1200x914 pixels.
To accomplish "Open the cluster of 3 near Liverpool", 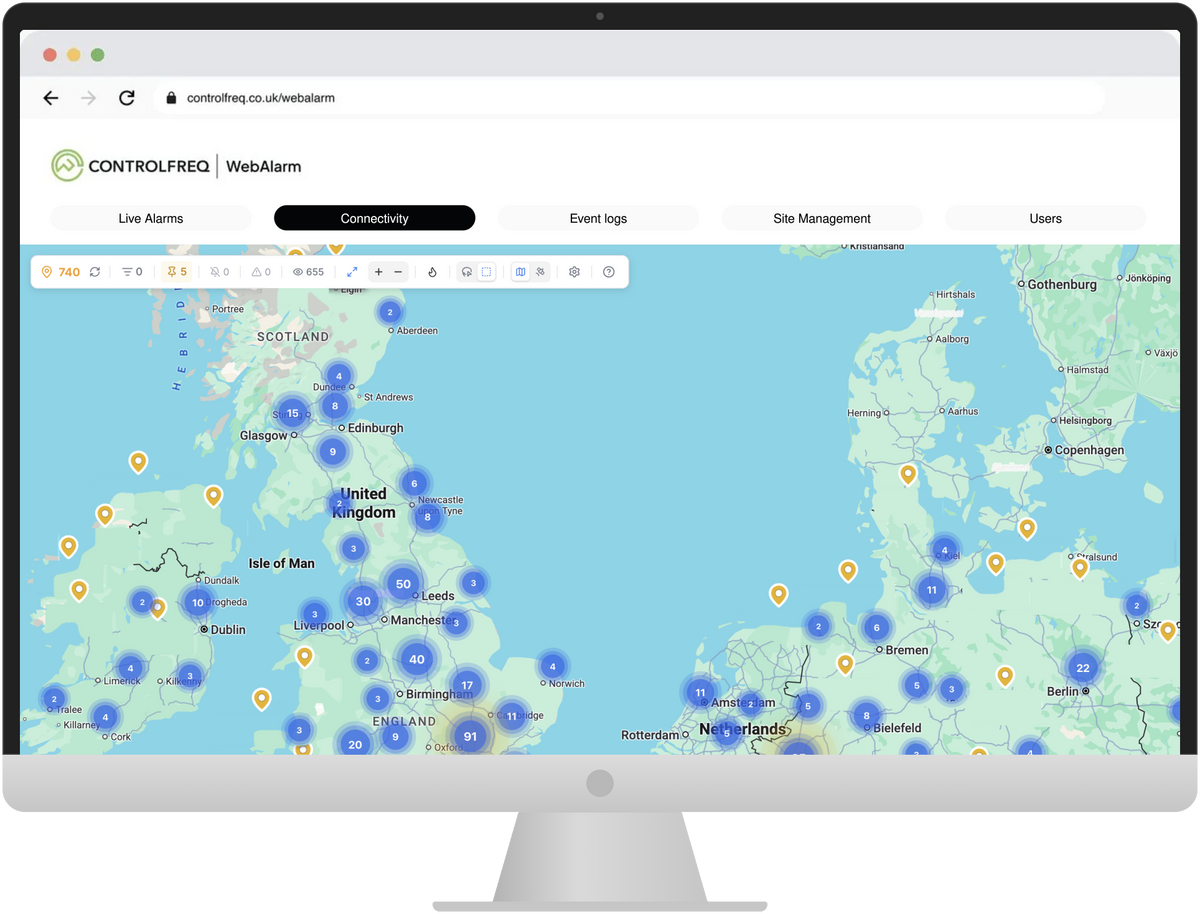I will click(x=314, y=614).
